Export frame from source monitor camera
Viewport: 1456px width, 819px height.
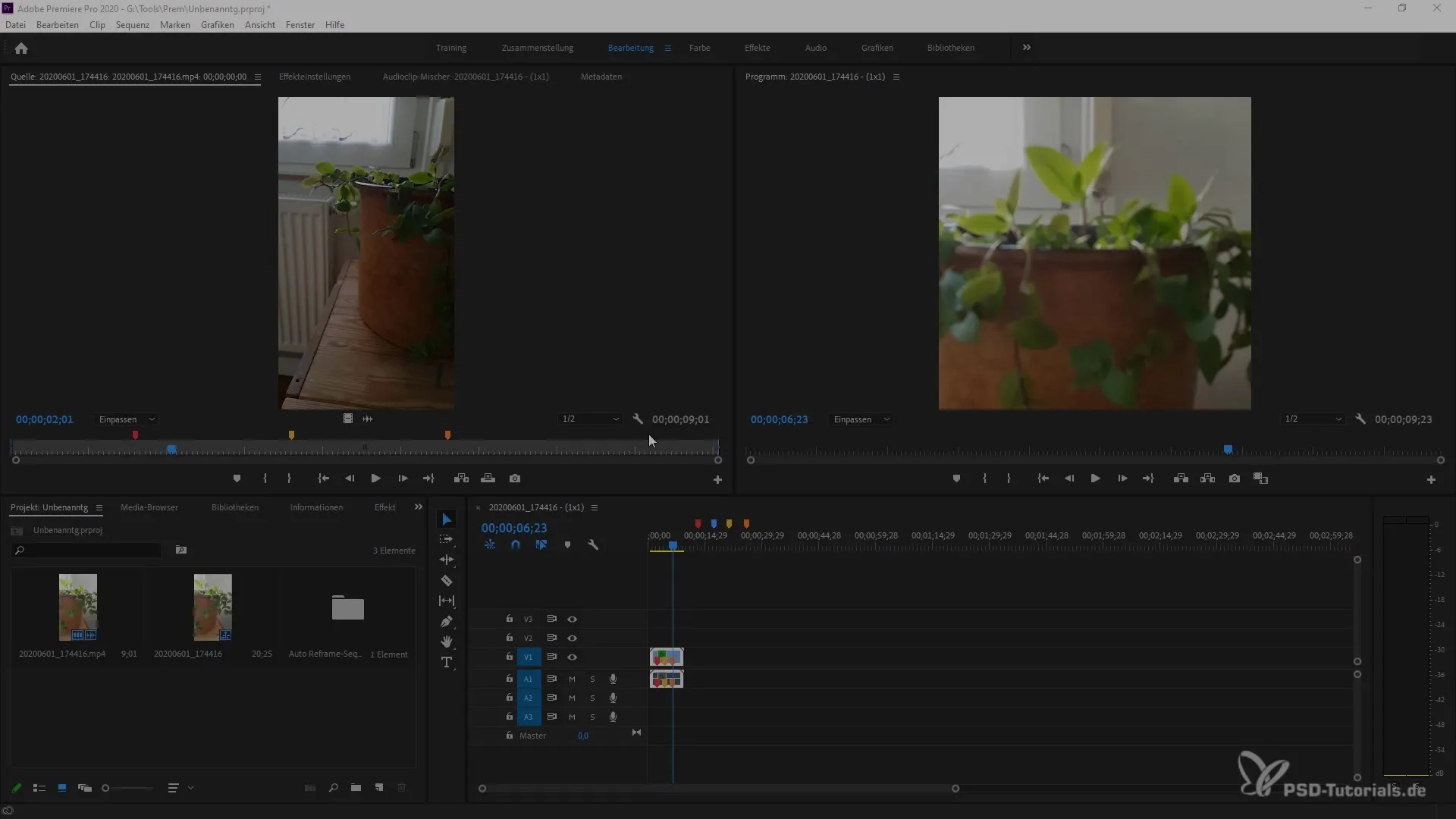[x=515, y=479]
